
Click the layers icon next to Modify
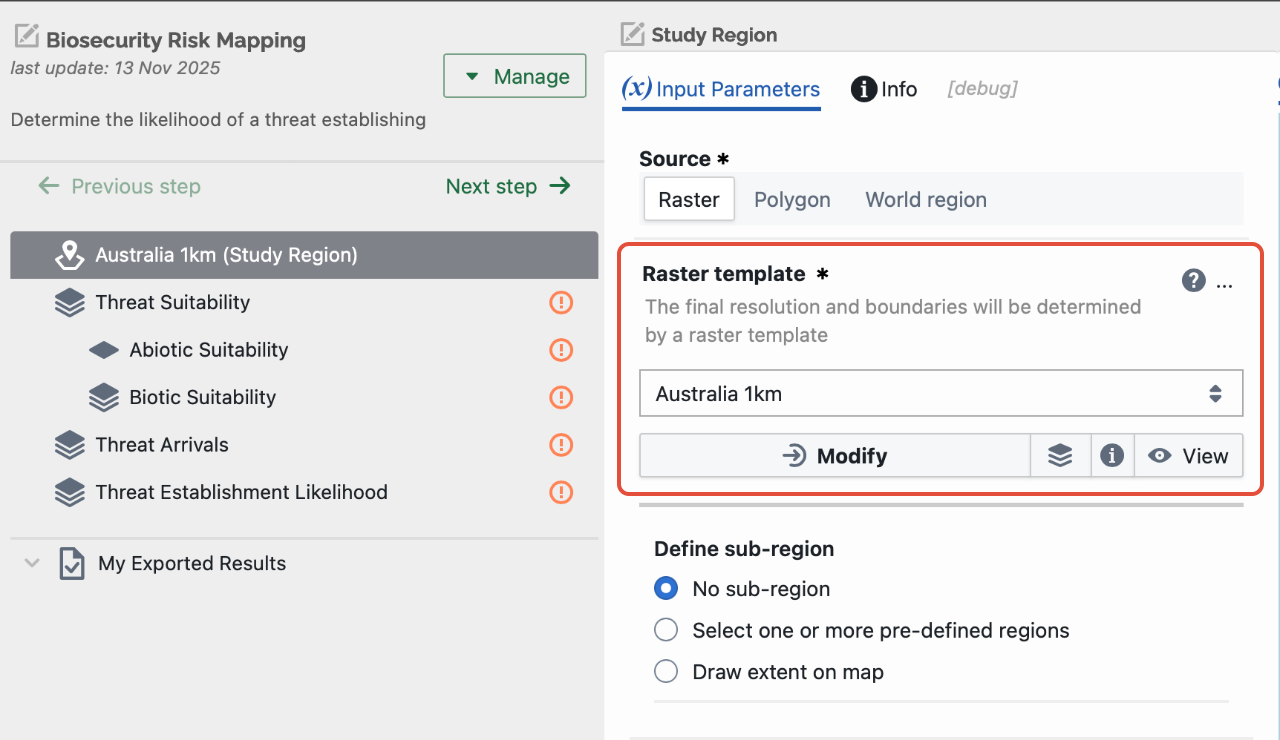click(1060, 456)
